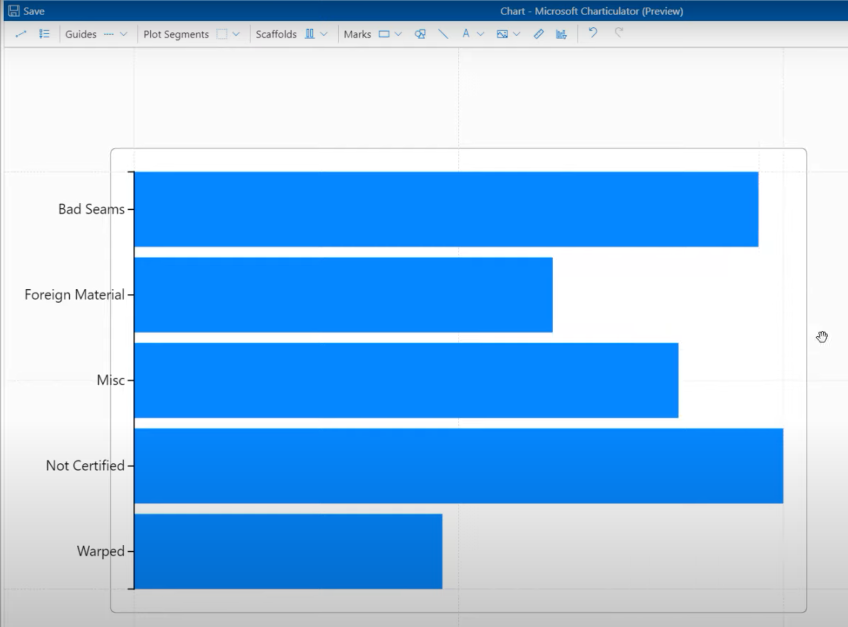Screen dimensions: 848x627
Task: Select the Foreign Material bar
Action: pyautogui.click(x=343, y=295)
